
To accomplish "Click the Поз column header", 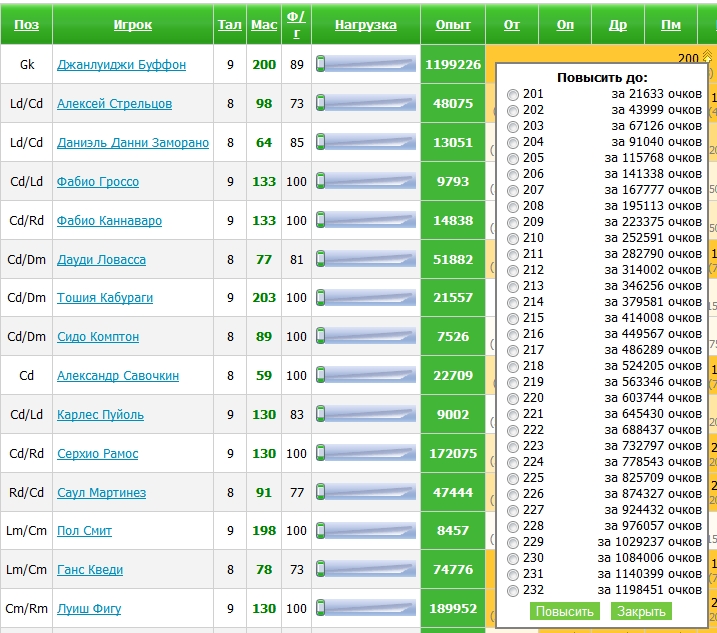I will point(27,25).
